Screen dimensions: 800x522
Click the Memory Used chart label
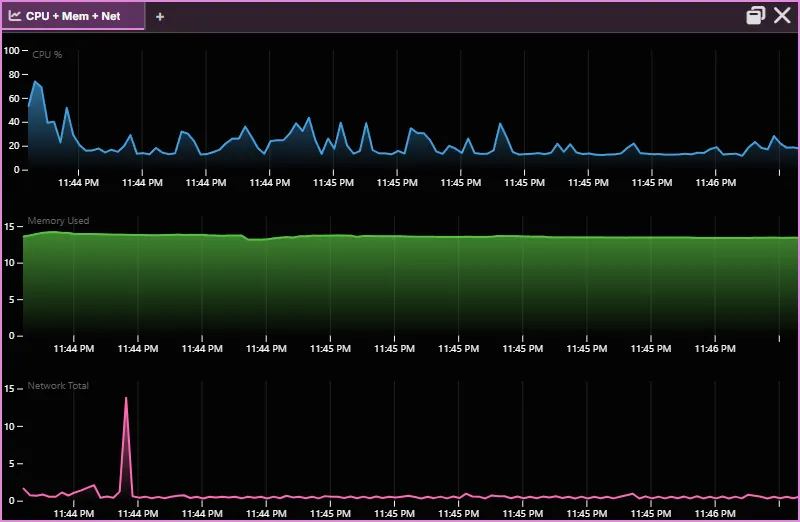tap(58, 220)
